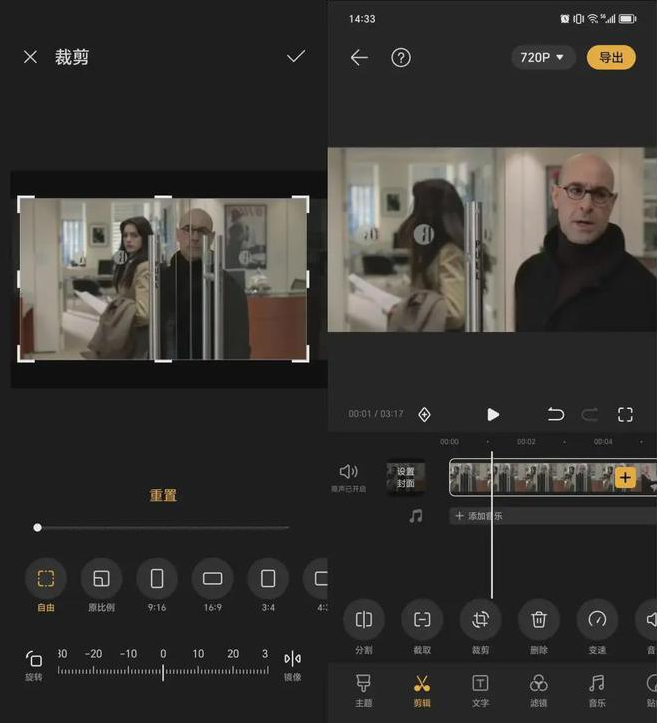Viewport: 657px width, 724px height.
Task: Tap the 旋转 rotate icon
Action: click(34, 659)
